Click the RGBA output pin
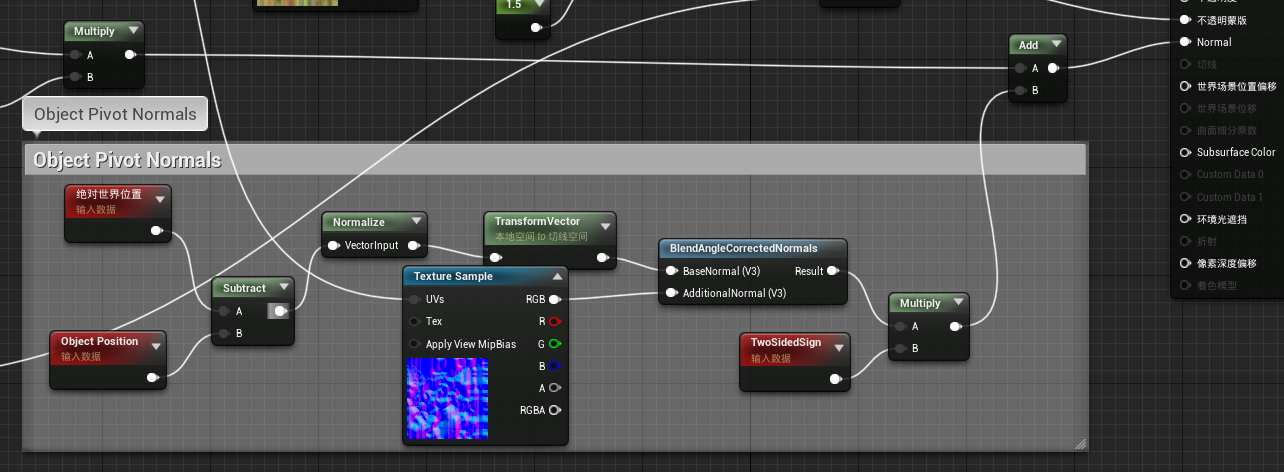Screen dimensions: 1284x472 coord(555,410)
